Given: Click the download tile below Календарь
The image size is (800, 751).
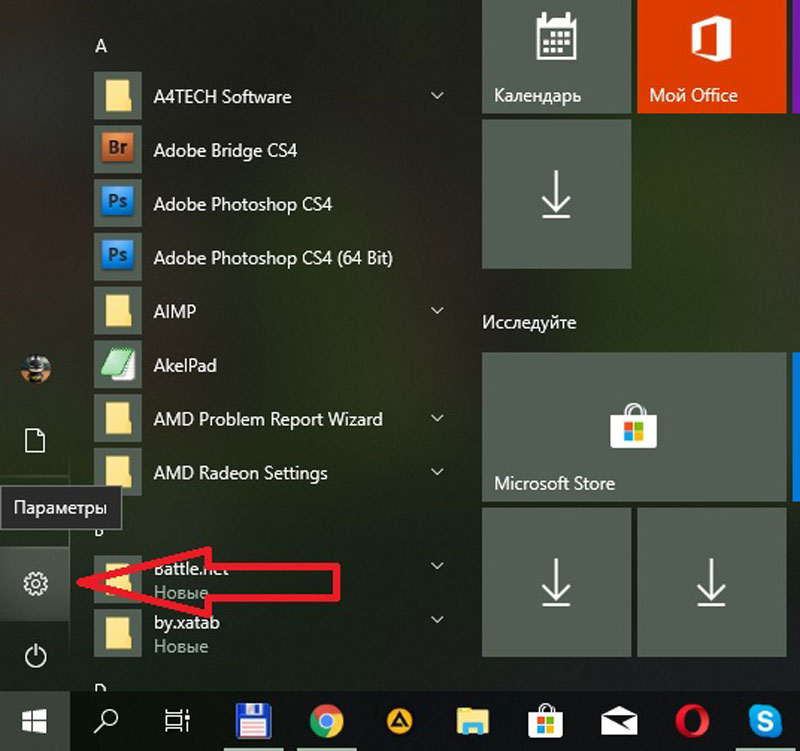Looking at the screenshot, I should (x=557, y=194).
